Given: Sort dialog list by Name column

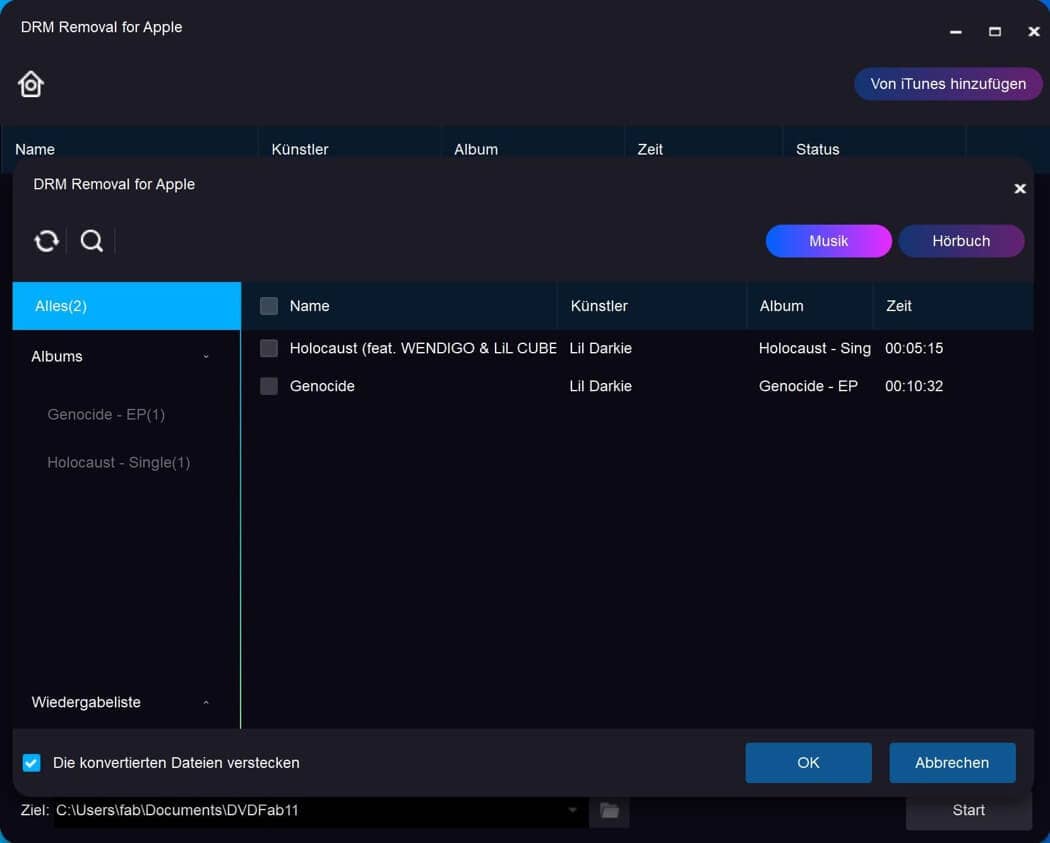Looking at the screenshot, I should pos(309,306).
